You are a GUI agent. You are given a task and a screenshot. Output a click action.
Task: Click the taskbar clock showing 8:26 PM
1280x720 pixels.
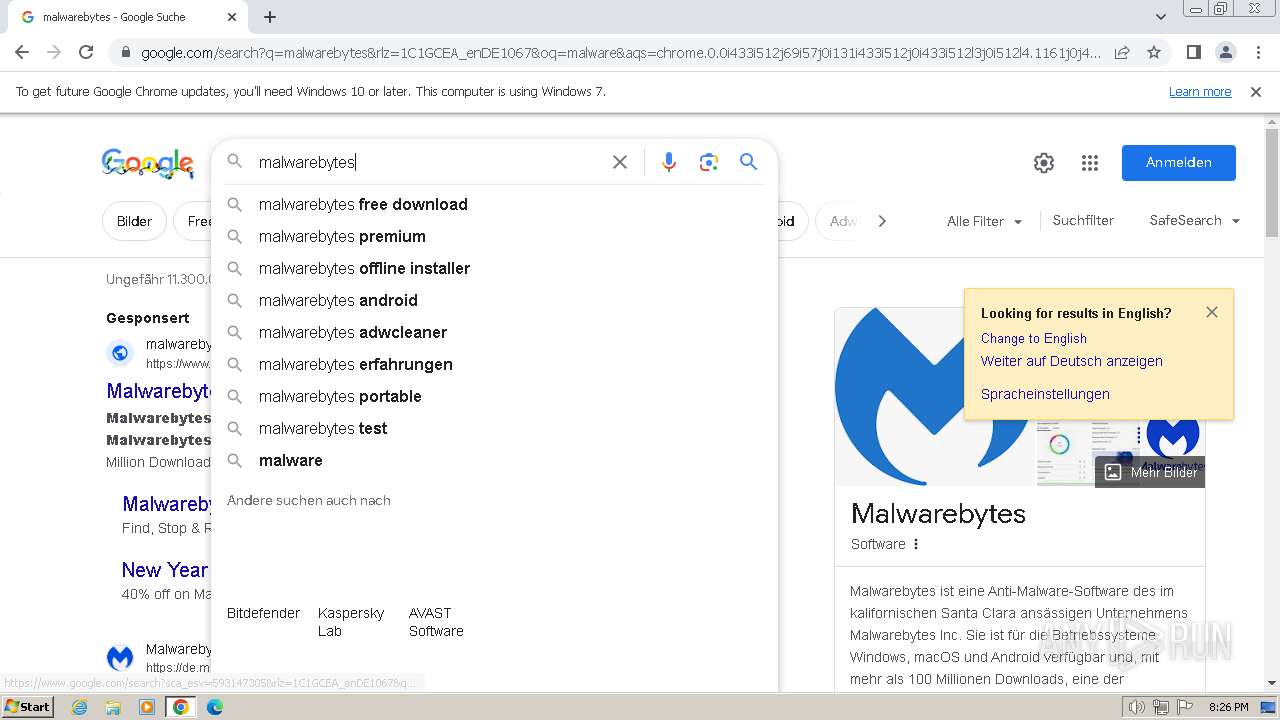pyautogui.click(x=1228, y=707)
